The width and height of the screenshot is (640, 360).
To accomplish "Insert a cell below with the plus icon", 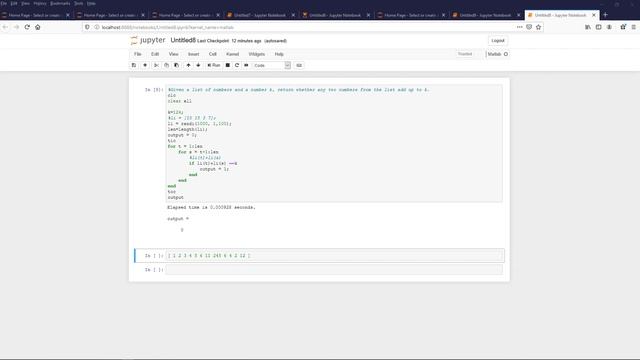I will coord(145,65).
